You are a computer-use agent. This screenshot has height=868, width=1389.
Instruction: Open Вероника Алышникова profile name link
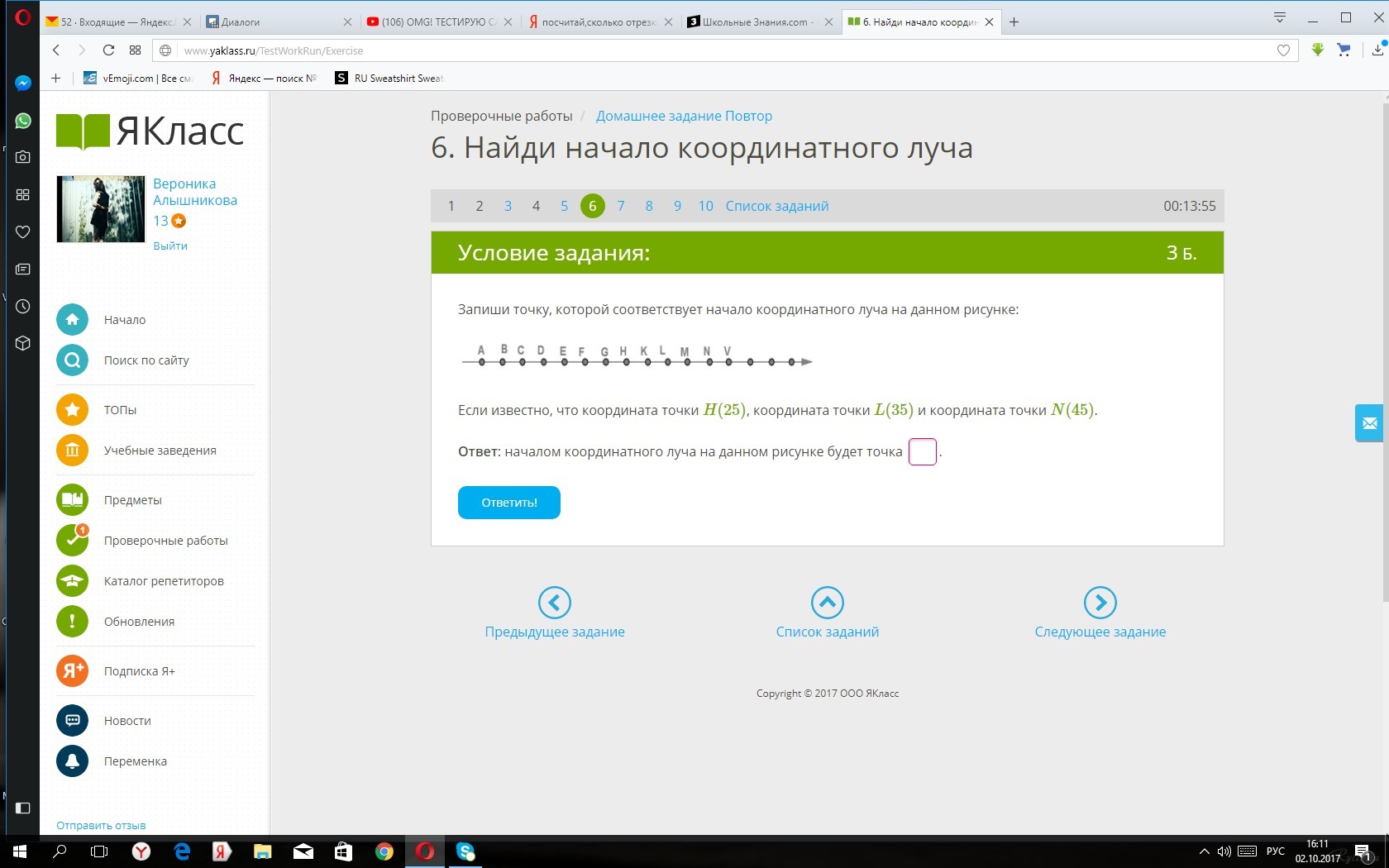point(195,192)
